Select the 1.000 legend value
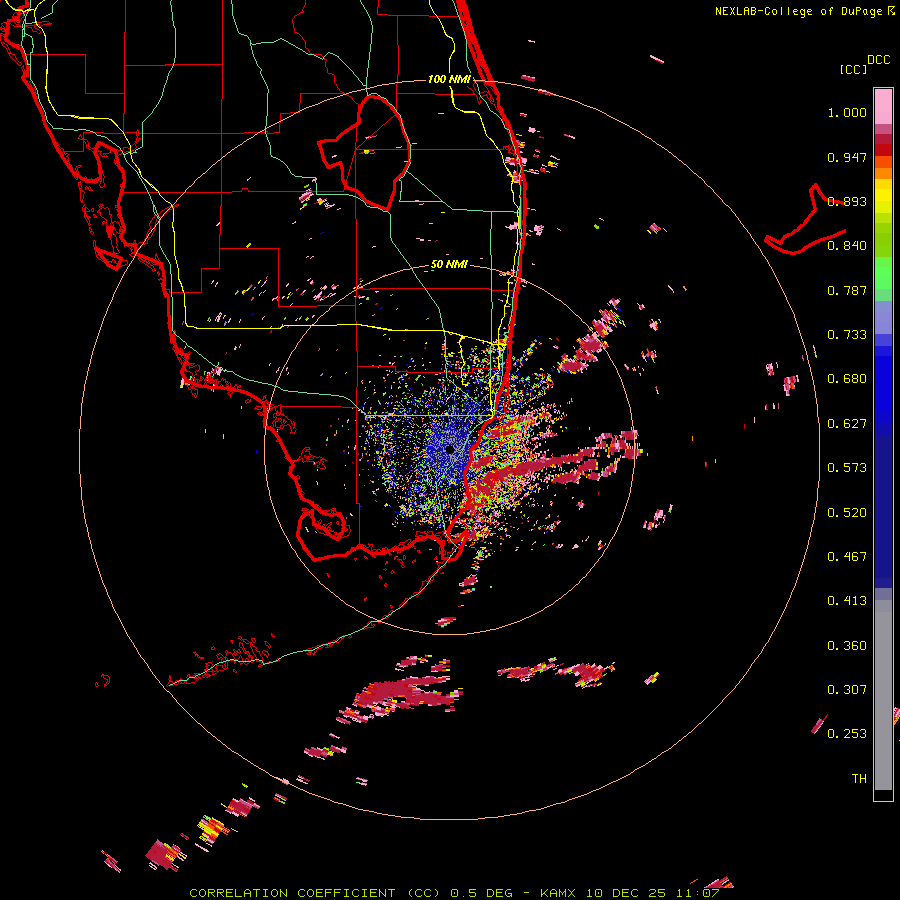The image size is (900, 900). (x=847, y=112)
